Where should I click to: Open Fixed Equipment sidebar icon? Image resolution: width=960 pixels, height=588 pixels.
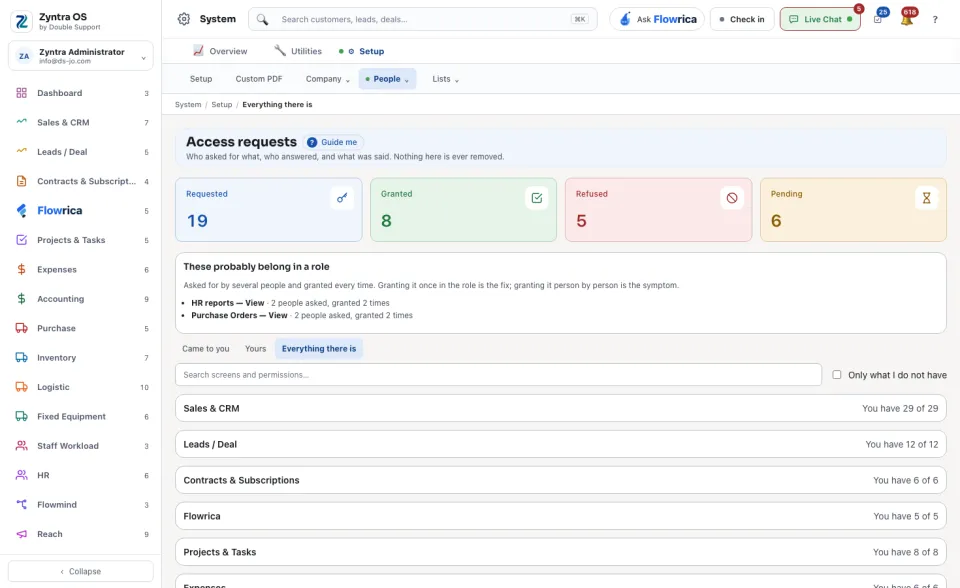21,416
